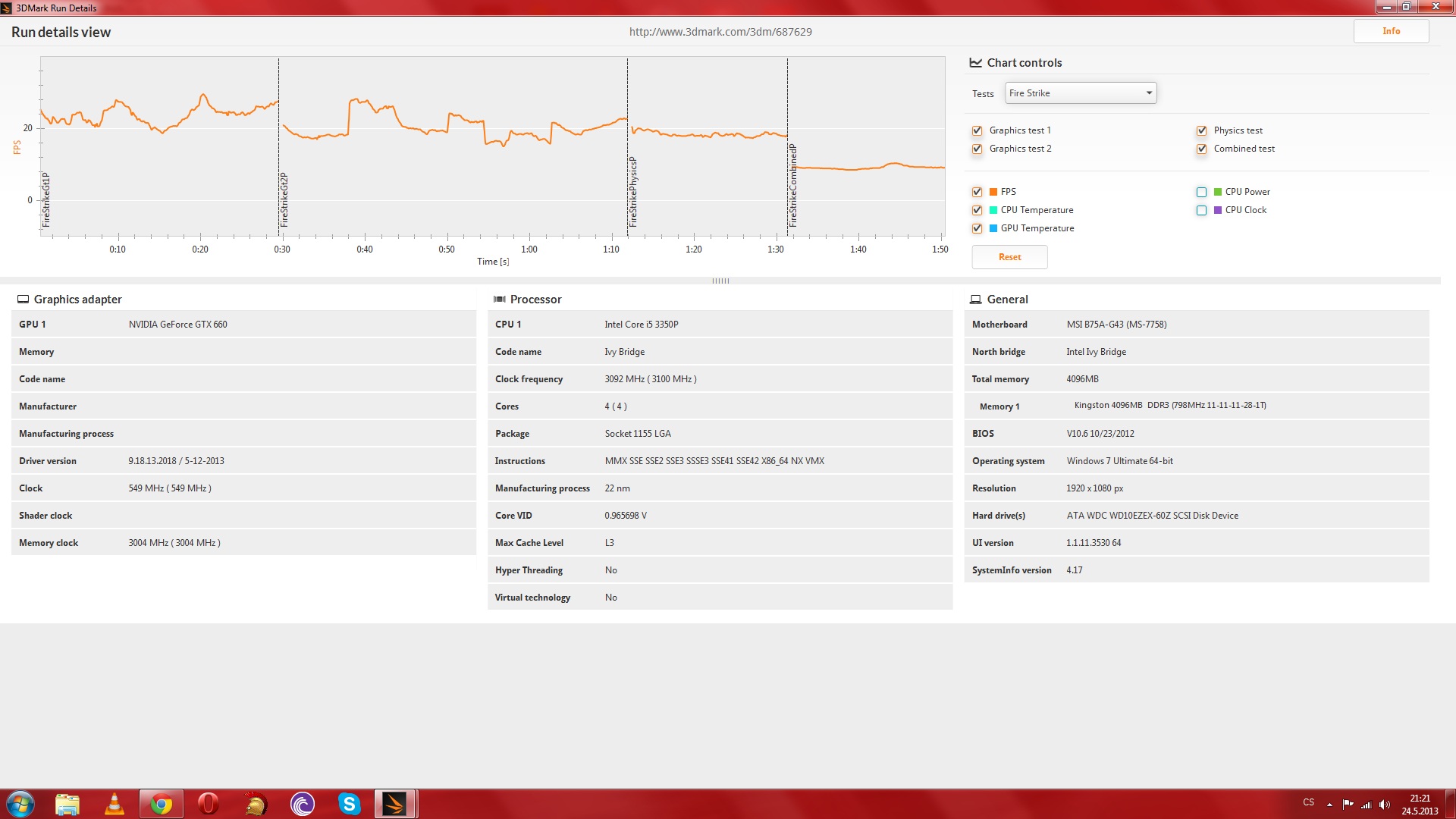Viewport: 1456px width, 819px height.
Task: Click Windows 7 Ultimate 64-bit value
Action: point(1119,461)
